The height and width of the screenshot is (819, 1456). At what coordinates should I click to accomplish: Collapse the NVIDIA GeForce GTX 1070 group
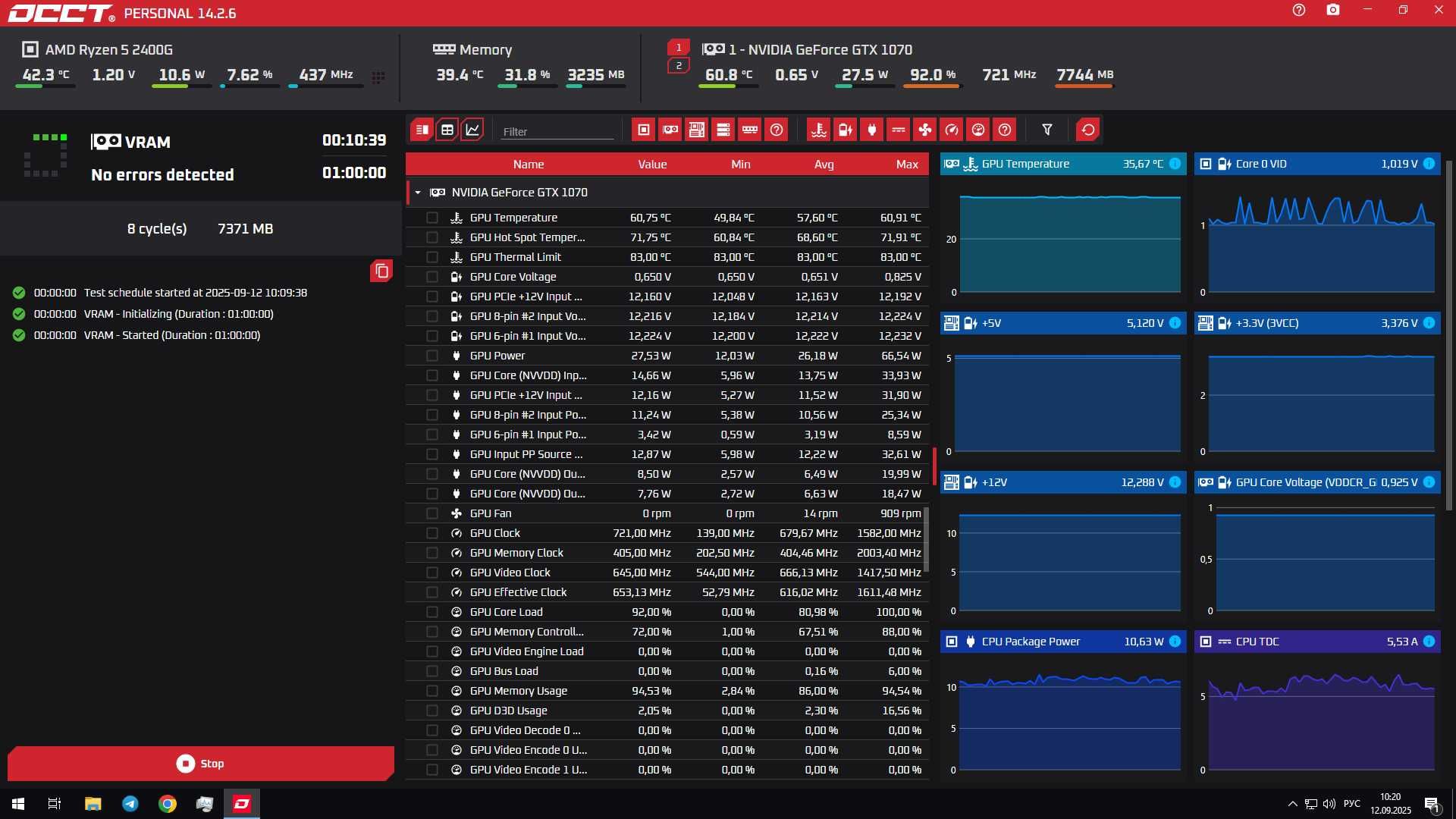tap(418, 193)
